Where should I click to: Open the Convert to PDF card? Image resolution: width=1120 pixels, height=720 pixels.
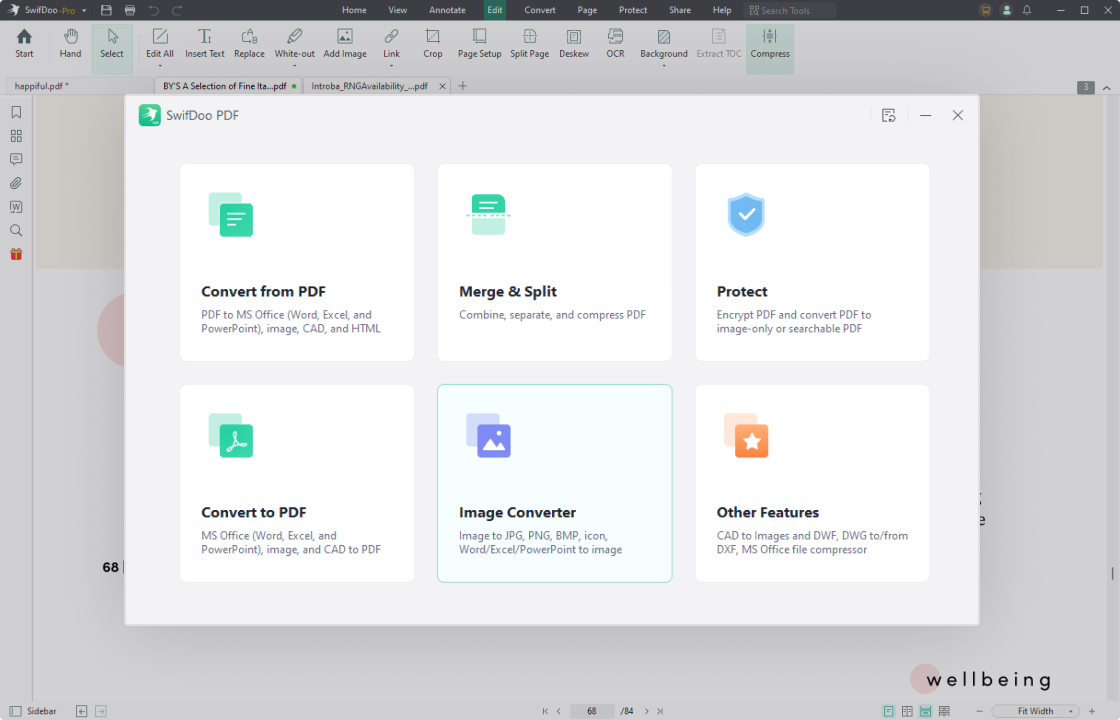[297, 484]
